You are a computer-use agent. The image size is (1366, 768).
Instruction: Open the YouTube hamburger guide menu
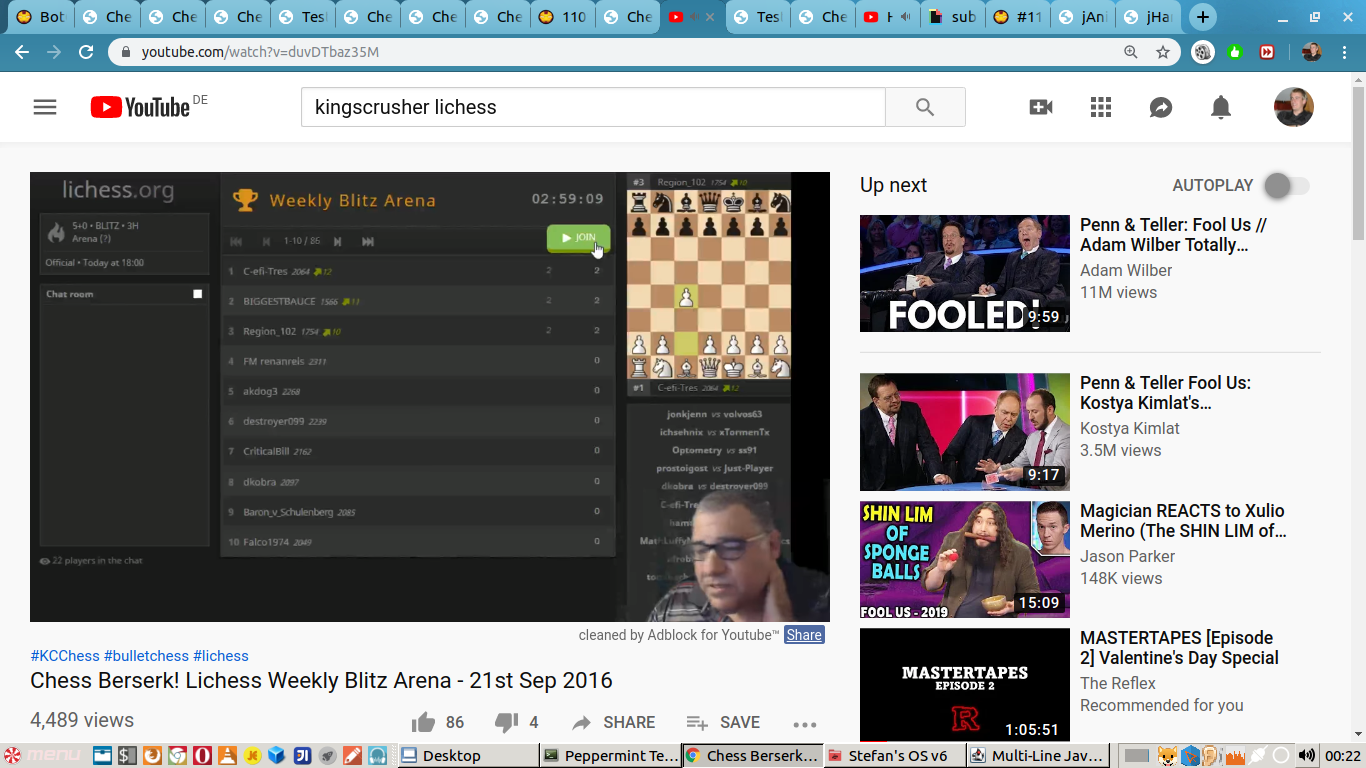[45, 107]
